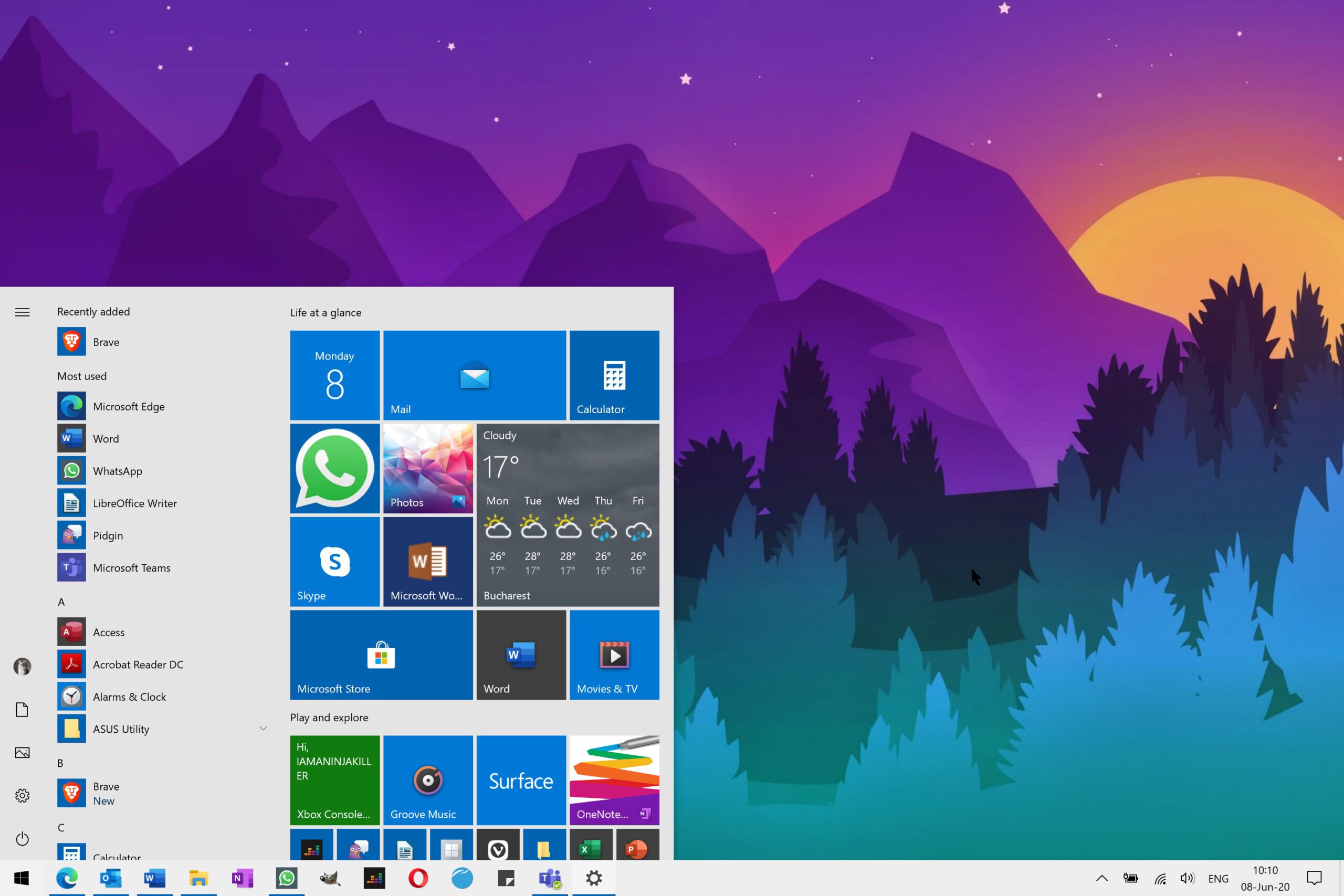Open Documents from the Start rail
The width and height of the screenshot is (1344, 896).
(x=22, y=710)
